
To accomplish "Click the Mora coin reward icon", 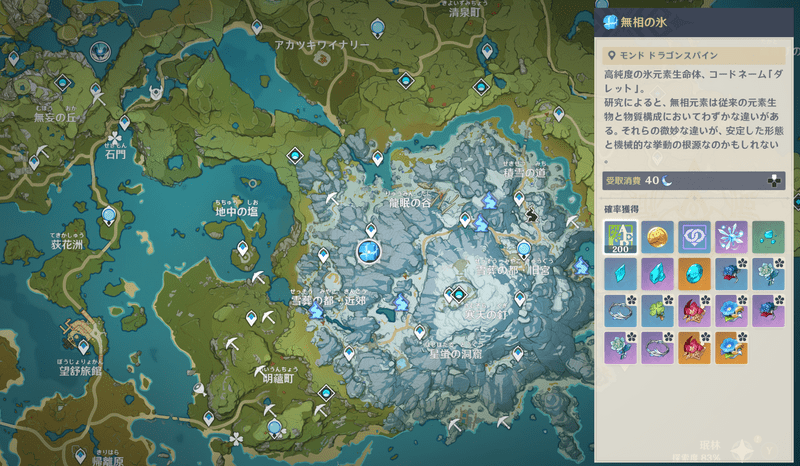I will point(658,237).
